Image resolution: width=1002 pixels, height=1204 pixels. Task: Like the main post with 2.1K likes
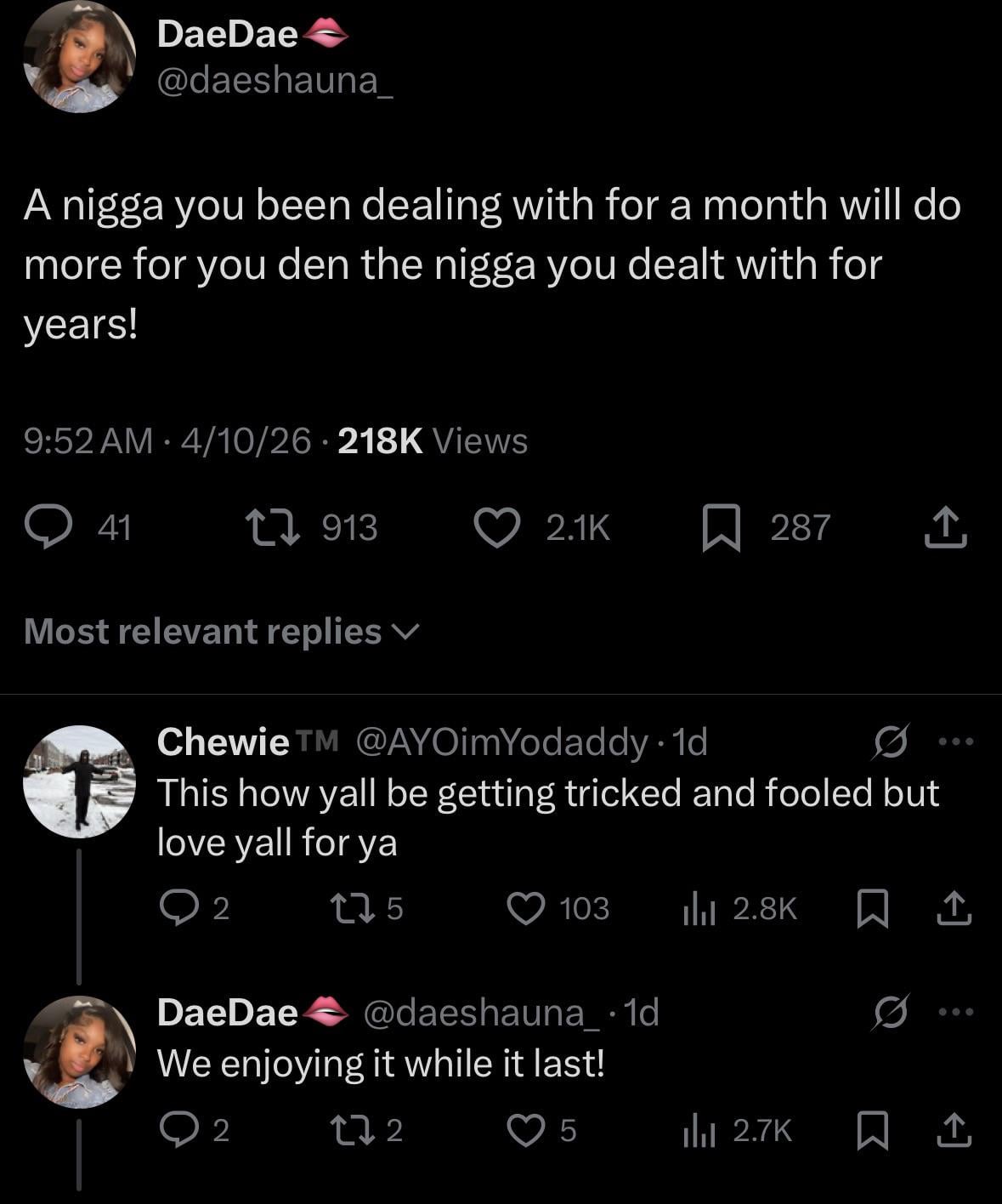496,527
